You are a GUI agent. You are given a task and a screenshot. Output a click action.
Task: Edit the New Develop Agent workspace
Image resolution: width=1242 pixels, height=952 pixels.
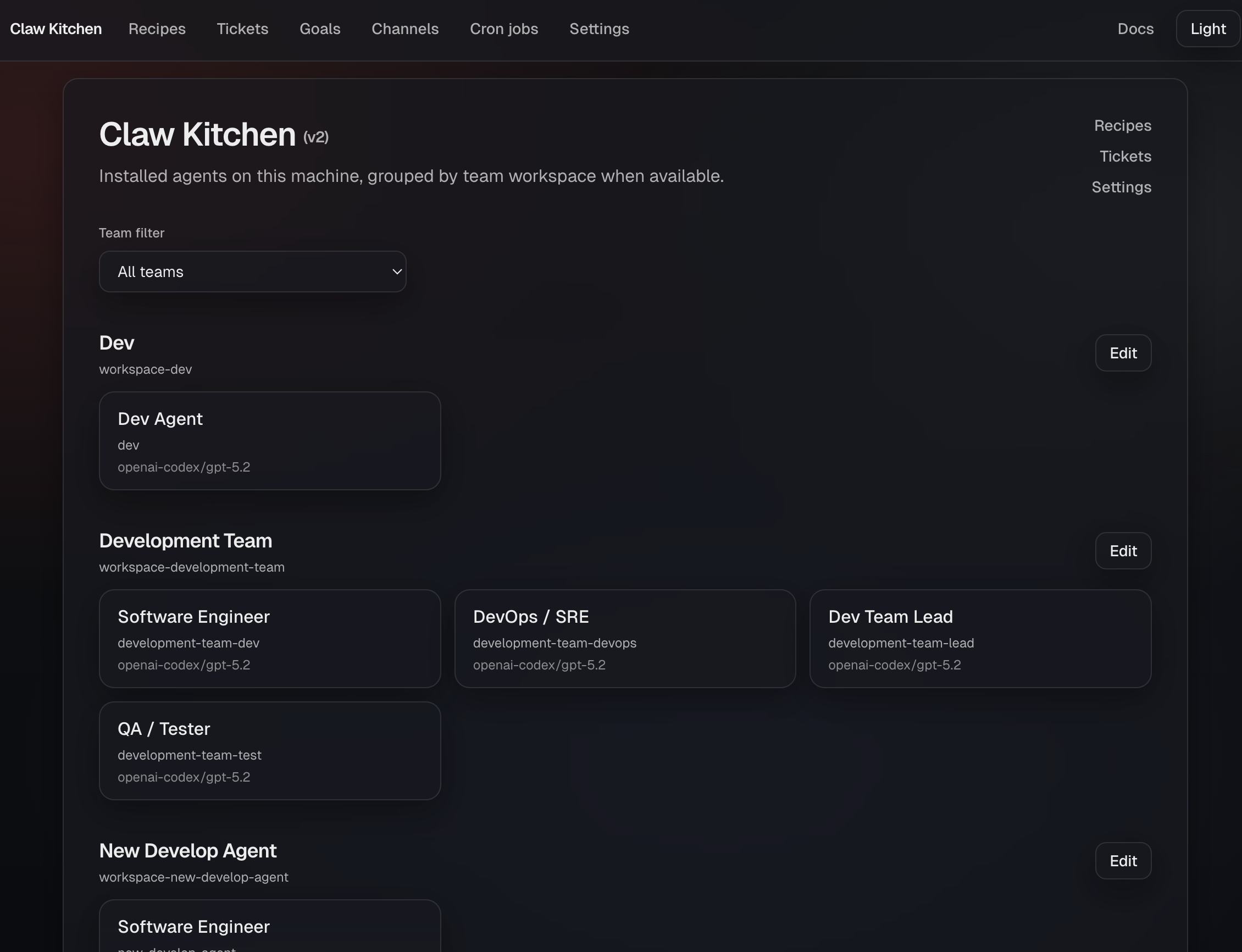pos(1122,861)
